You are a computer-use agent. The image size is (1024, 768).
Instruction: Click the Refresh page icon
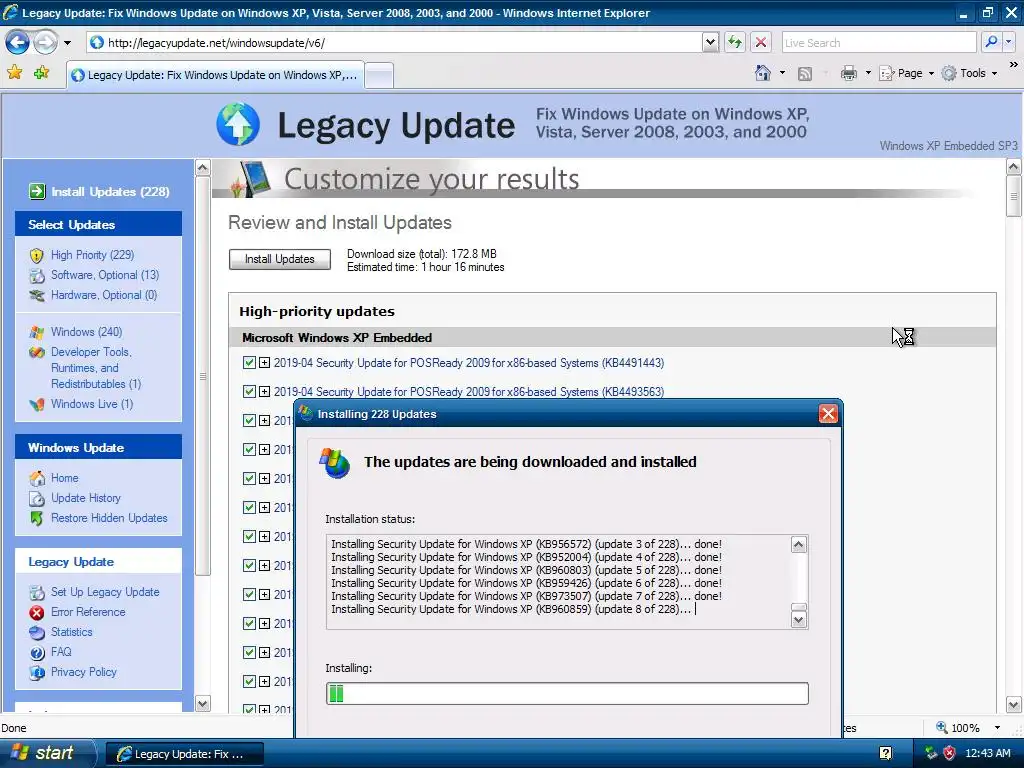point(735,42)
